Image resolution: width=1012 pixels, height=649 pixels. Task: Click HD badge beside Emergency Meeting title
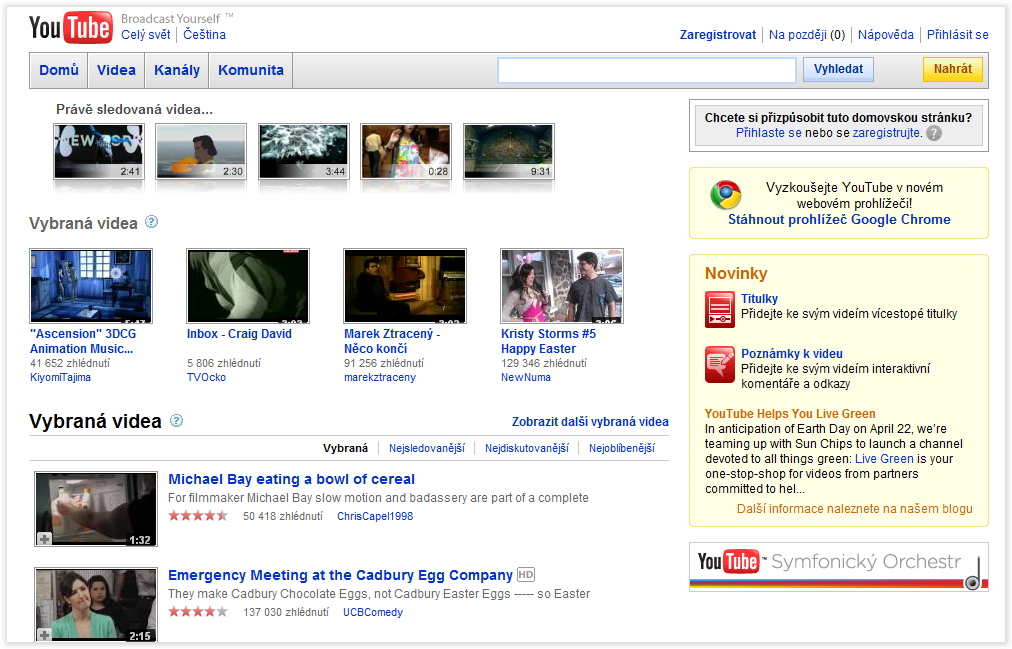(526, 574)
